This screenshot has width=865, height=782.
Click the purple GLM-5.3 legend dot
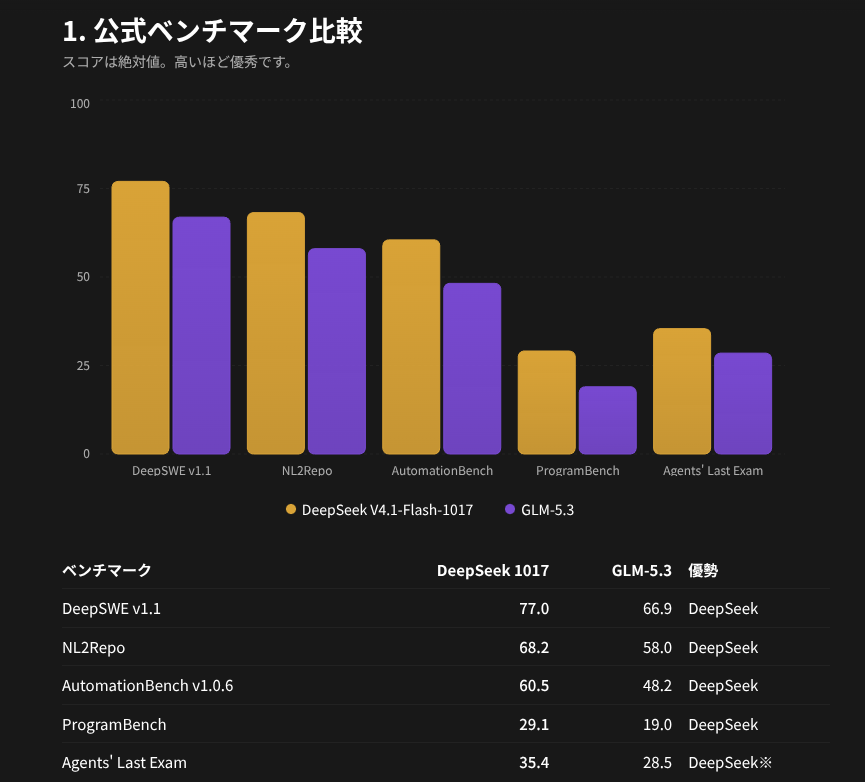tap(510, 509)
